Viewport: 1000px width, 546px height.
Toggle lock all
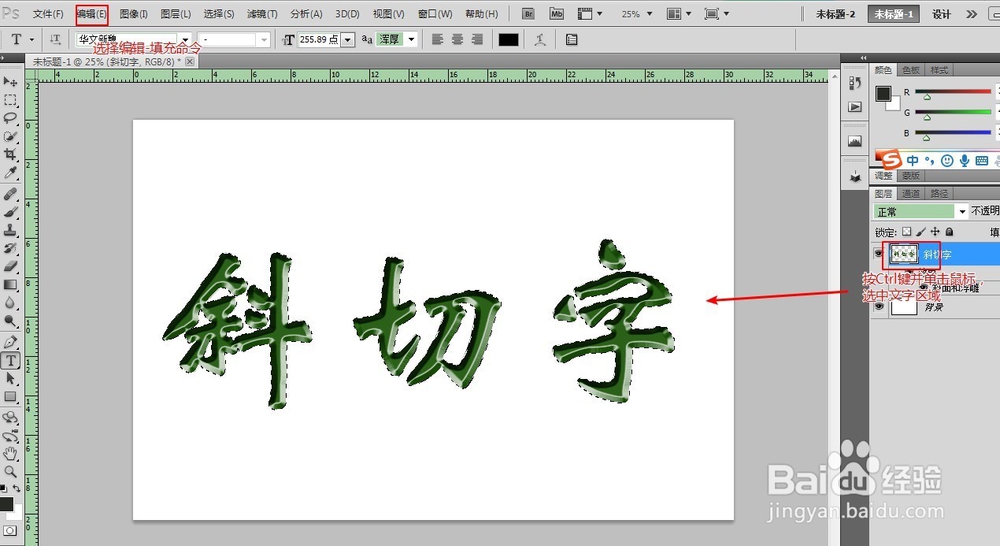point(949,232)
